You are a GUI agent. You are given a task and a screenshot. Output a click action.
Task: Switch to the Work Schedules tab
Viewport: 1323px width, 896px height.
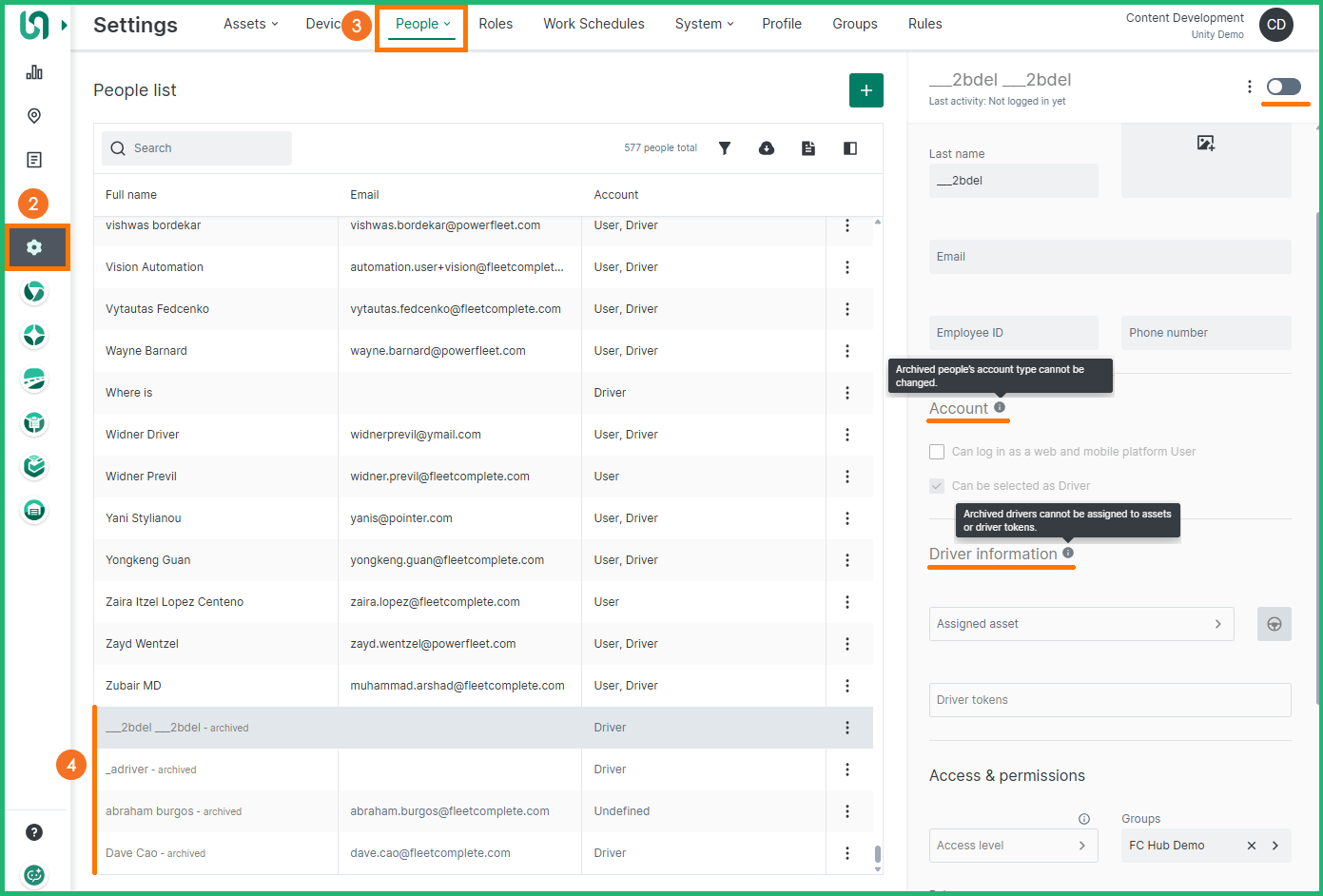[593, 24]
